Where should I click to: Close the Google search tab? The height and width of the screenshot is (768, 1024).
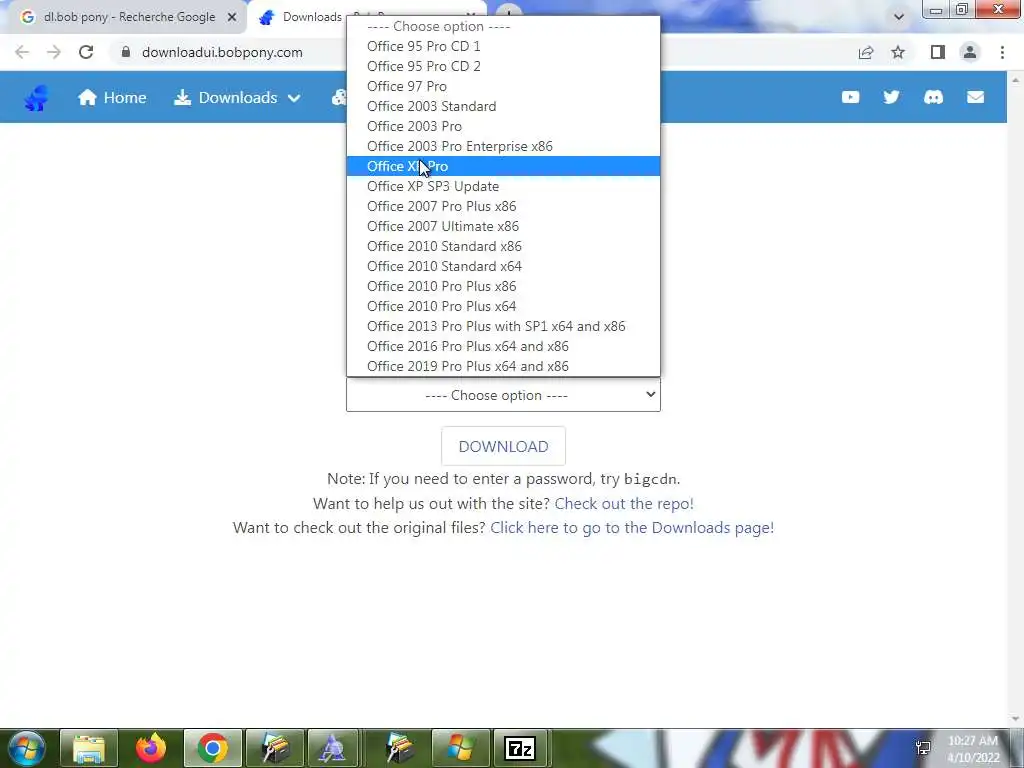click(x=232, y=17)
